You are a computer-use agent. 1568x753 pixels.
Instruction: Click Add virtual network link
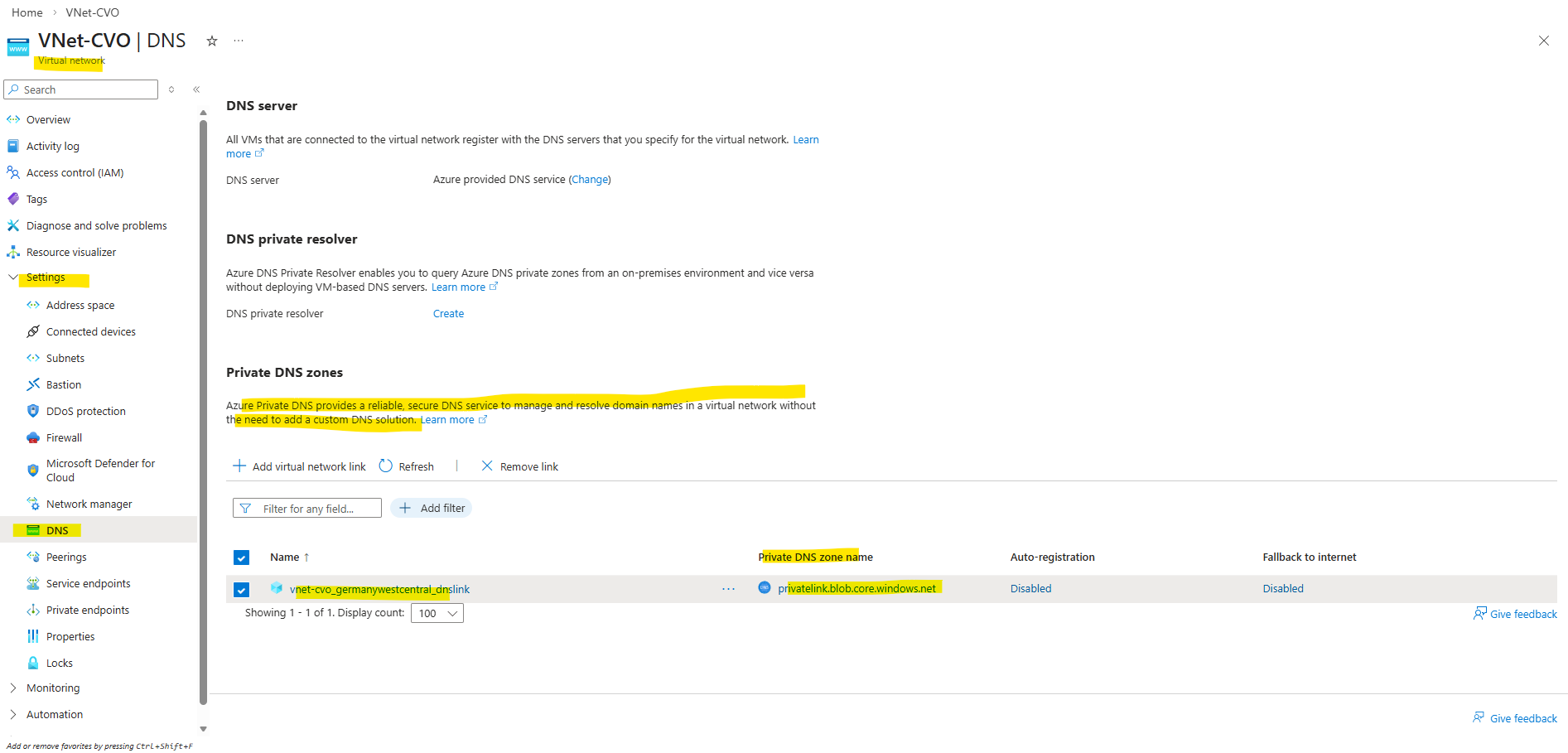[x=300, y=466]
